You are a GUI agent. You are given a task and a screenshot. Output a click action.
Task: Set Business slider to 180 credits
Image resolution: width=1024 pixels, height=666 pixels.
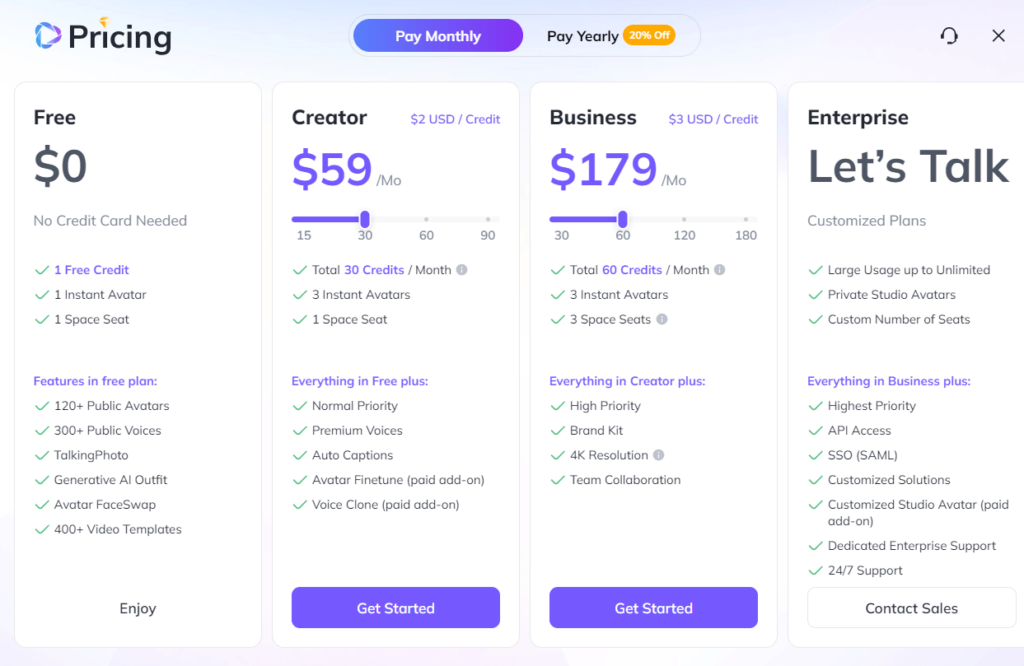746,219
